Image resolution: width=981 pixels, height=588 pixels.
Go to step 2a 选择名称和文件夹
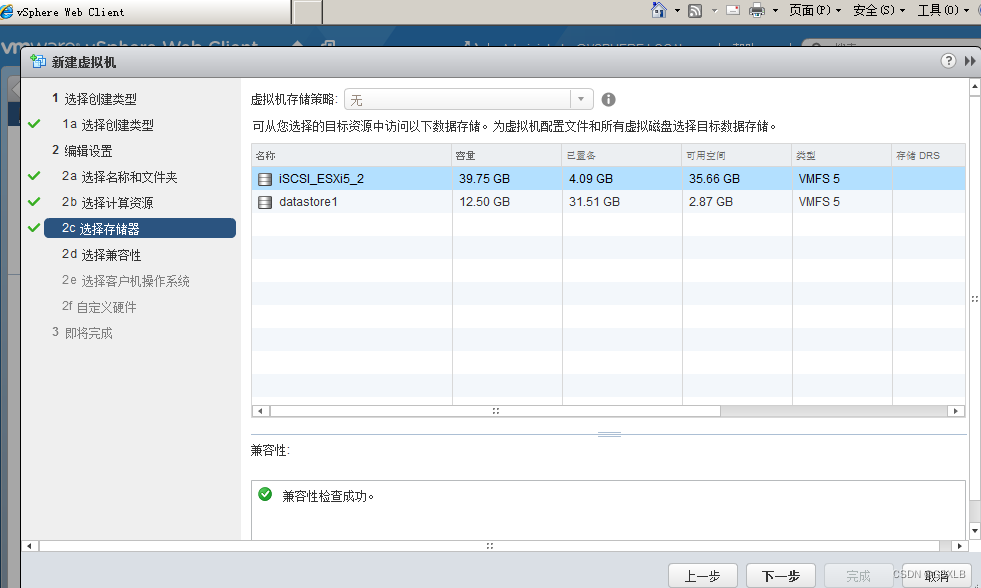pyautogui.click(x=119, y=177)
